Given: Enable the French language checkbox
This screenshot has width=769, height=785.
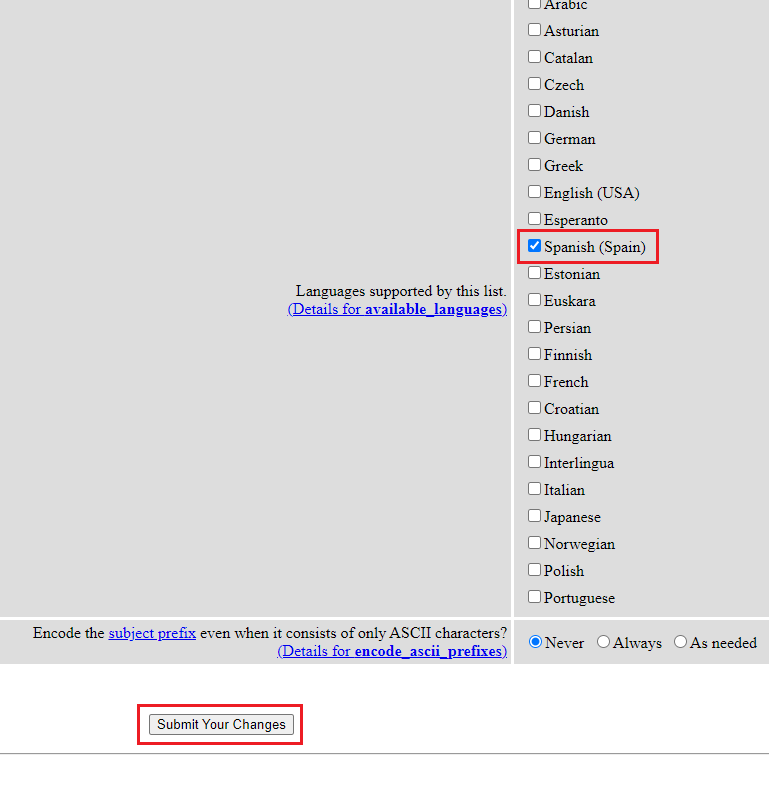Looking at the screenshot, I should (535, 381).
